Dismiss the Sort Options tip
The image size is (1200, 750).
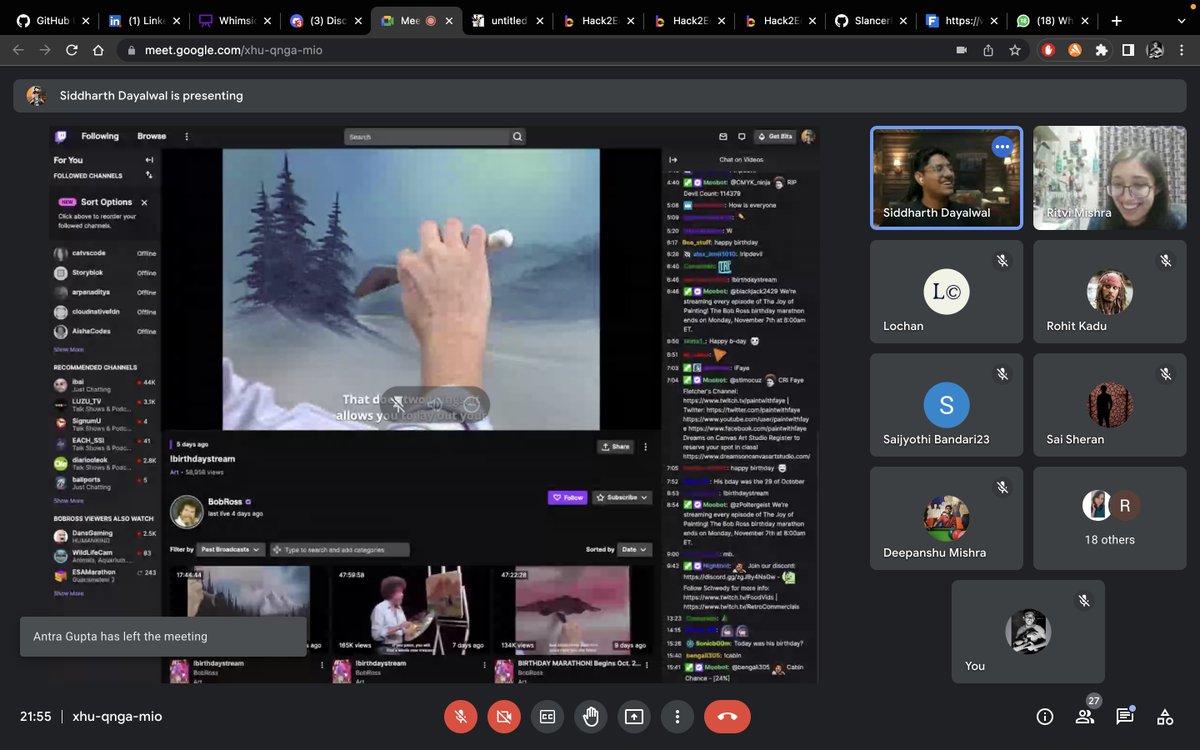pos(144,202)
